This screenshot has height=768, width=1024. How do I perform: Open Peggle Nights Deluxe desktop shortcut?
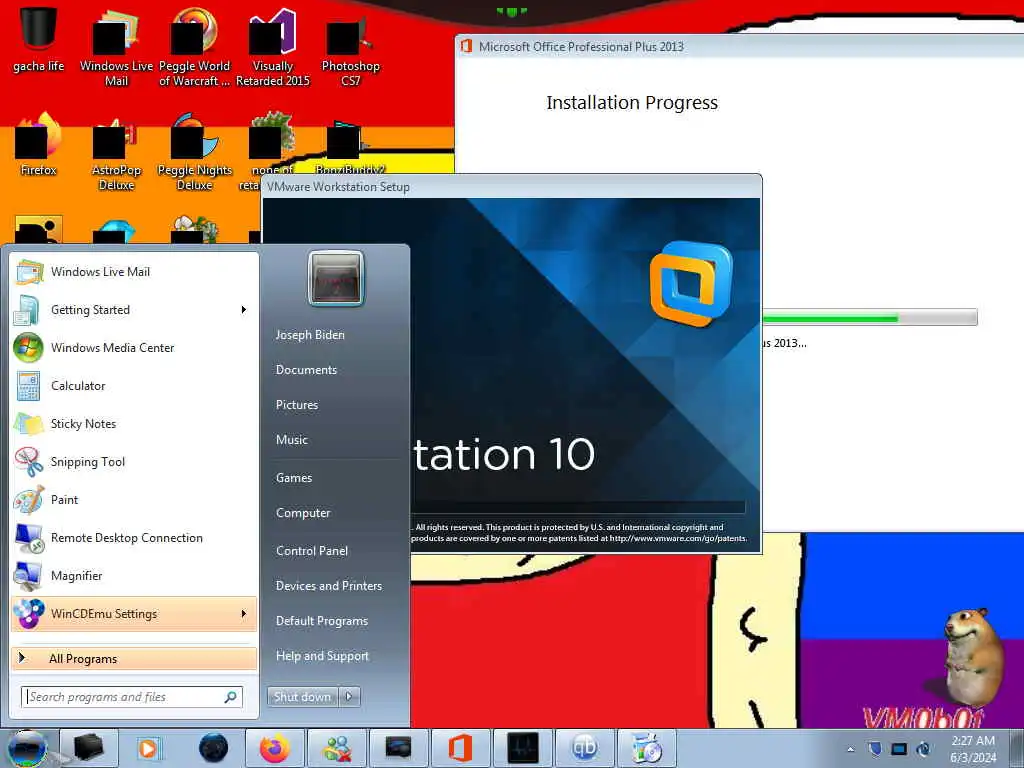point(195,153)
